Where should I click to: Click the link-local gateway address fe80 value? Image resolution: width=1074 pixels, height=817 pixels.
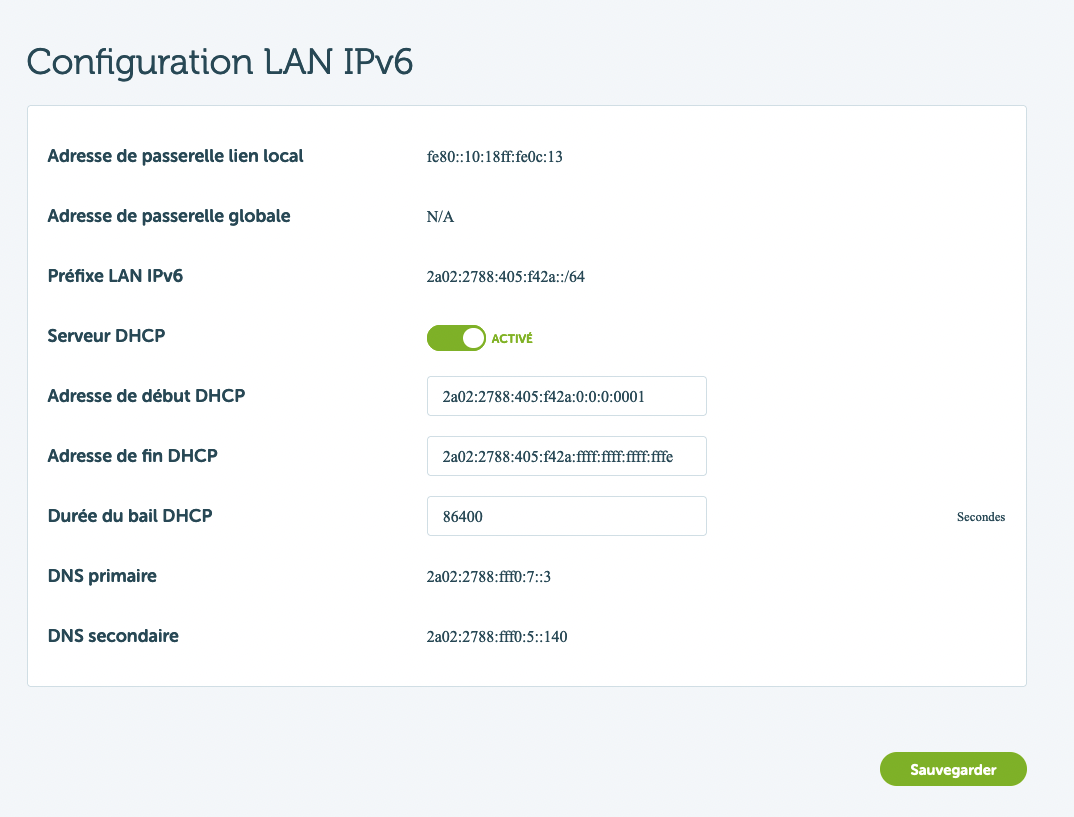click(495, 157)
